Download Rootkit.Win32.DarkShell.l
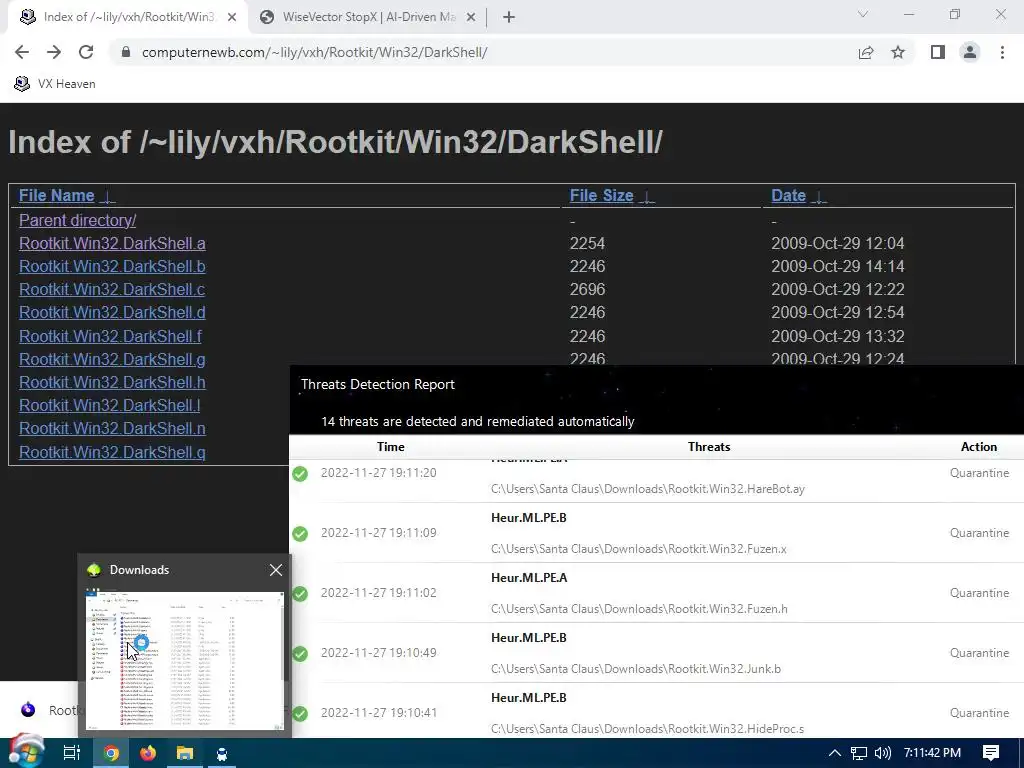This screenshot has width=1024, height=768. click(x=109, y=405)
